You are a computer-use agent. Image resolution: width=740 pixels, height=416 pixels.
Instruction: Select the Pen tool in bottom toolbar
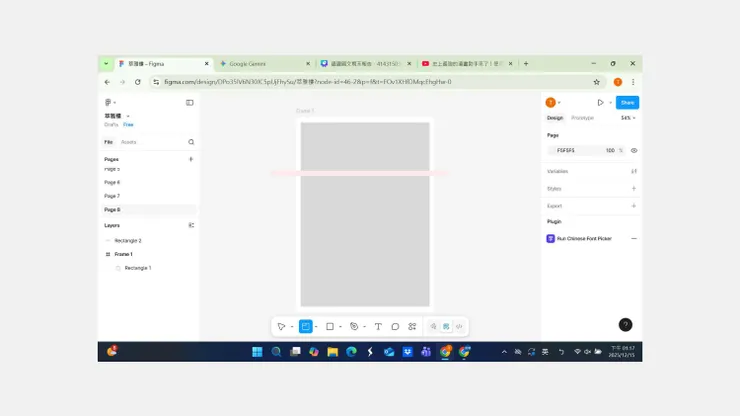(x=354, y=326)
